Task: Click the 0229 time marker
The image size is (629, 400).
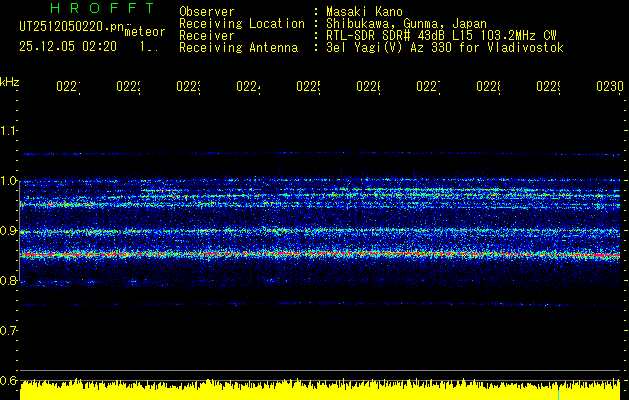Action: (549, 87)
